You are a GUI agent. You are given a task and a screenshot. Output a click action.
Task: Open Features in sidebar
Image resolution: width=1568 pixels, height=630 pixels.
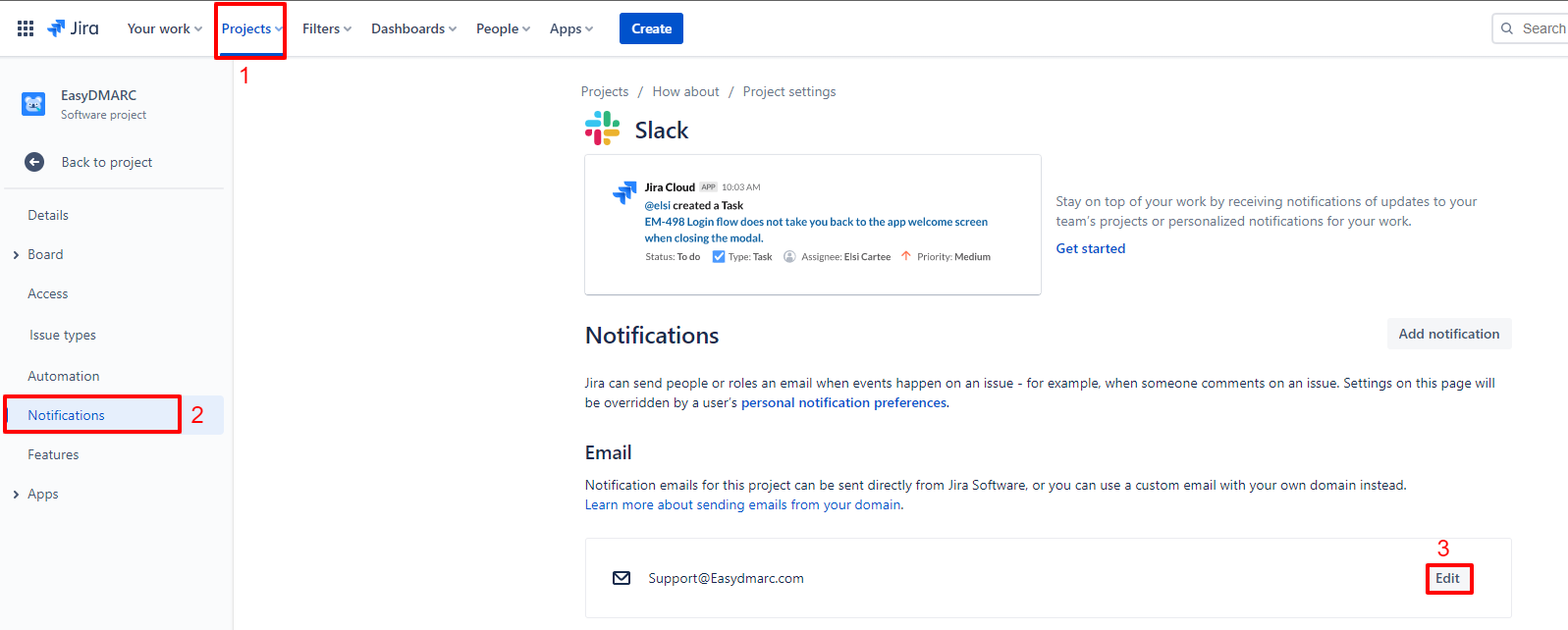[53, 454]
